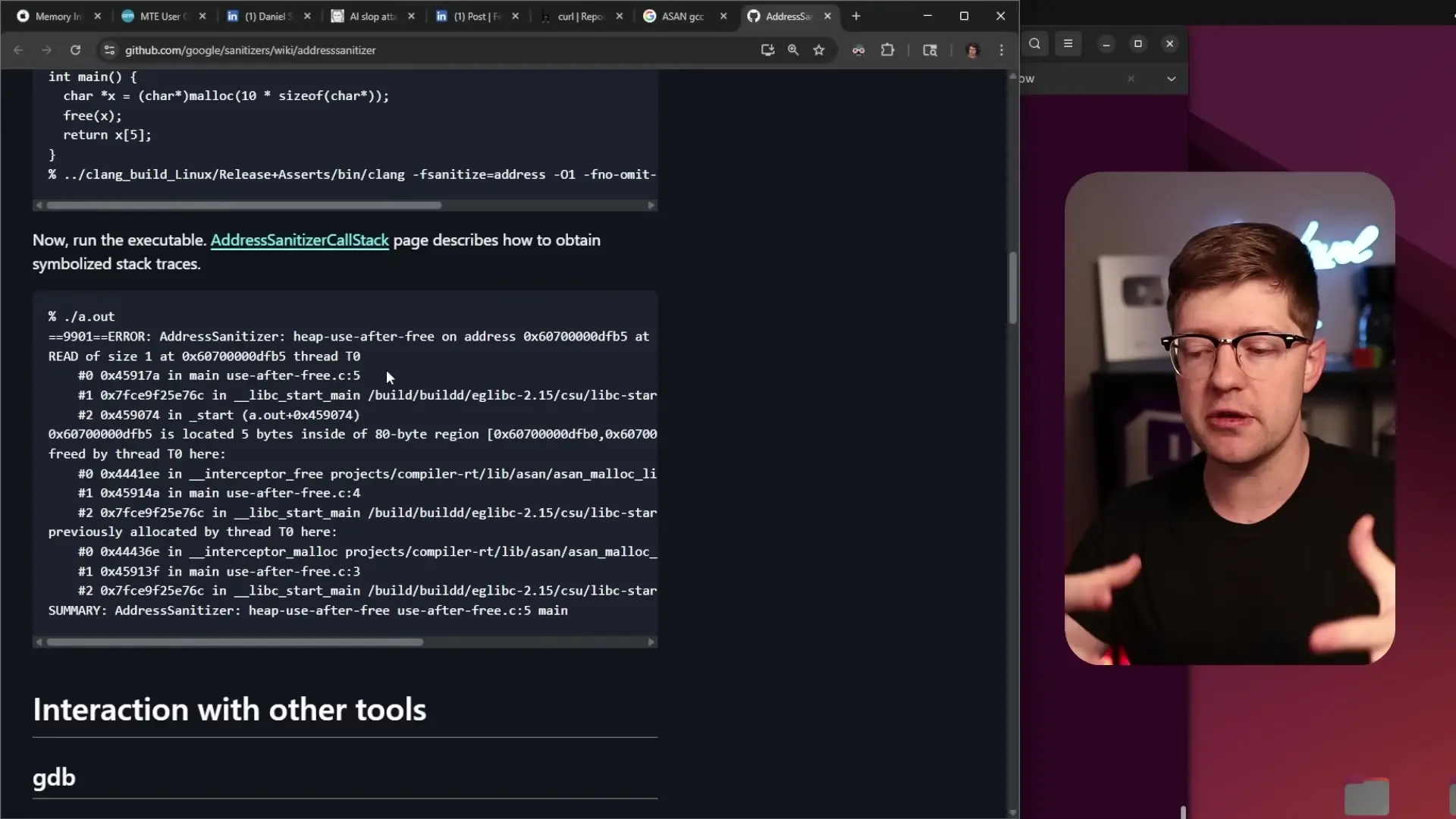Open the AddressSanitizerCallStack link
The width and height of the screenshot is (1456, 819).
300,240
